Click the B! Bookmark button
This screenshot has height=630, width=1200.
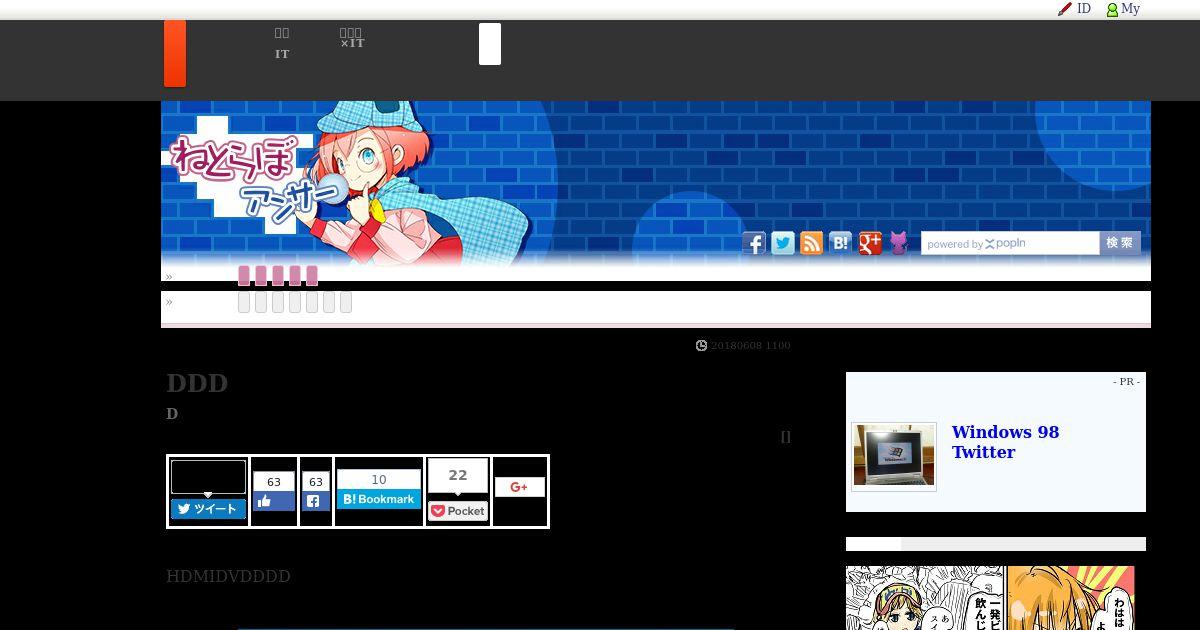click(x=379, y=499)
